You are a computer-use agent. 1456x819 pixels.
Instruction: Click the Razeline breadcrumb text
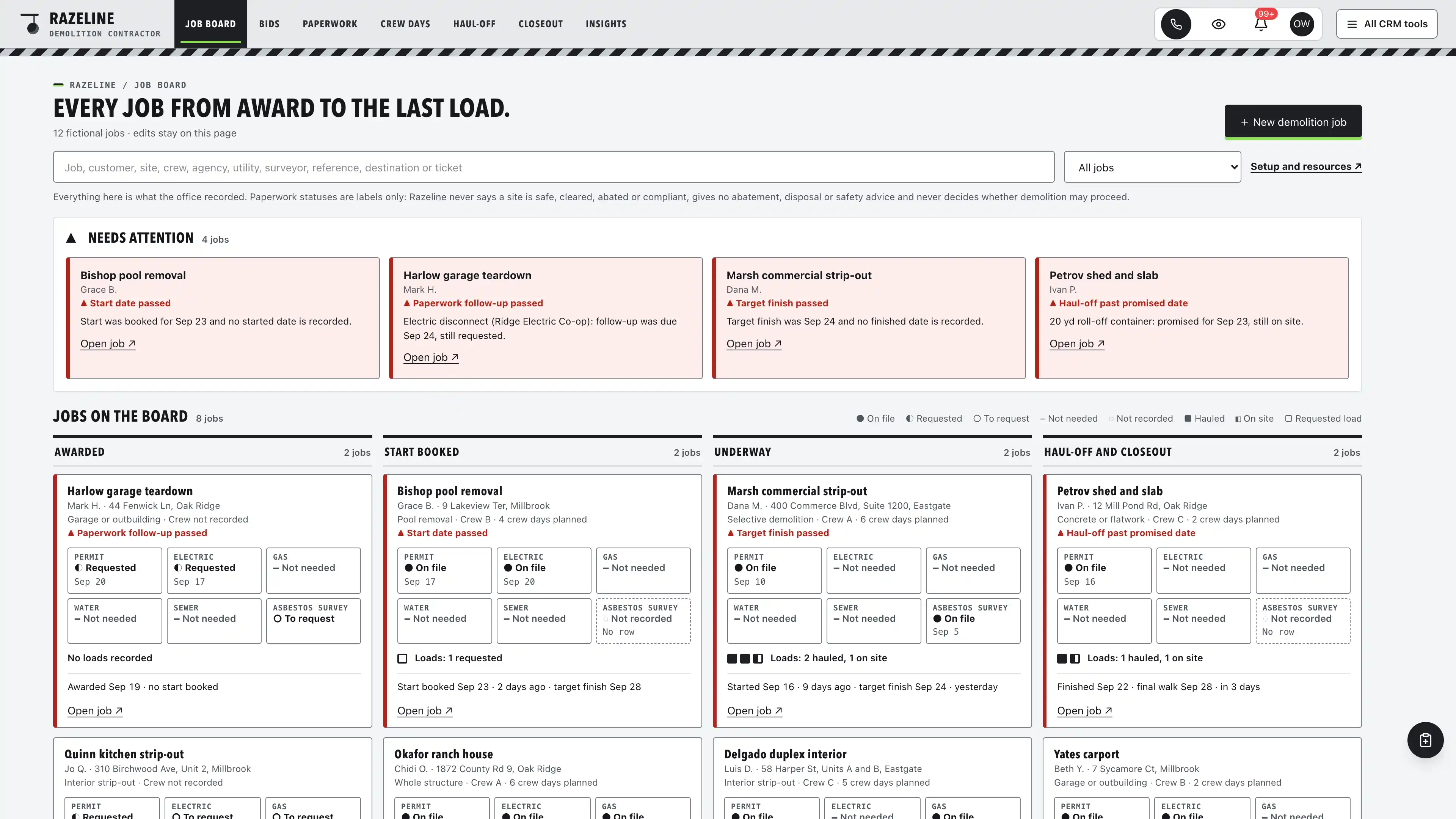[93, 85]
